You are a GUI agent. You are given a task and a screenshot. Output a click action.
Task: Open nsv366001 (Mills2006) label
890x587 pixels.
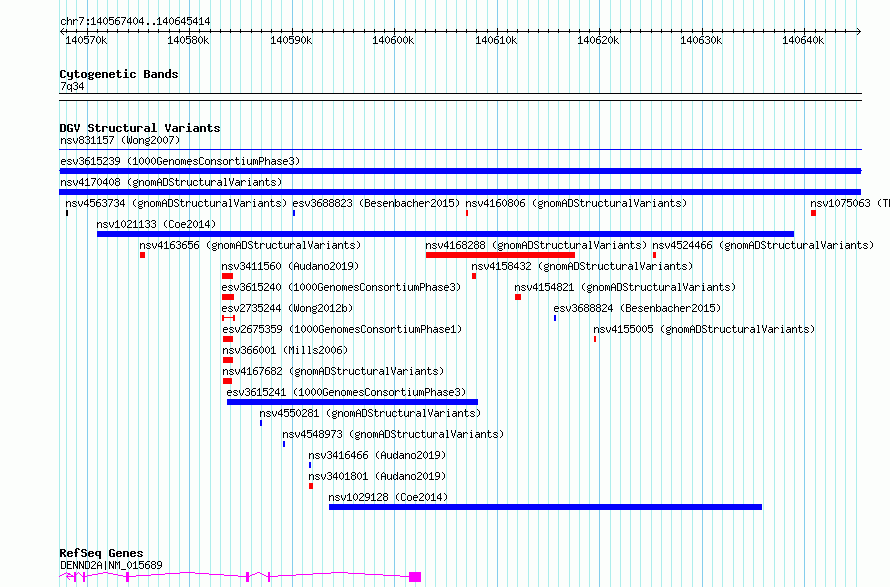(x=285, y=350)
